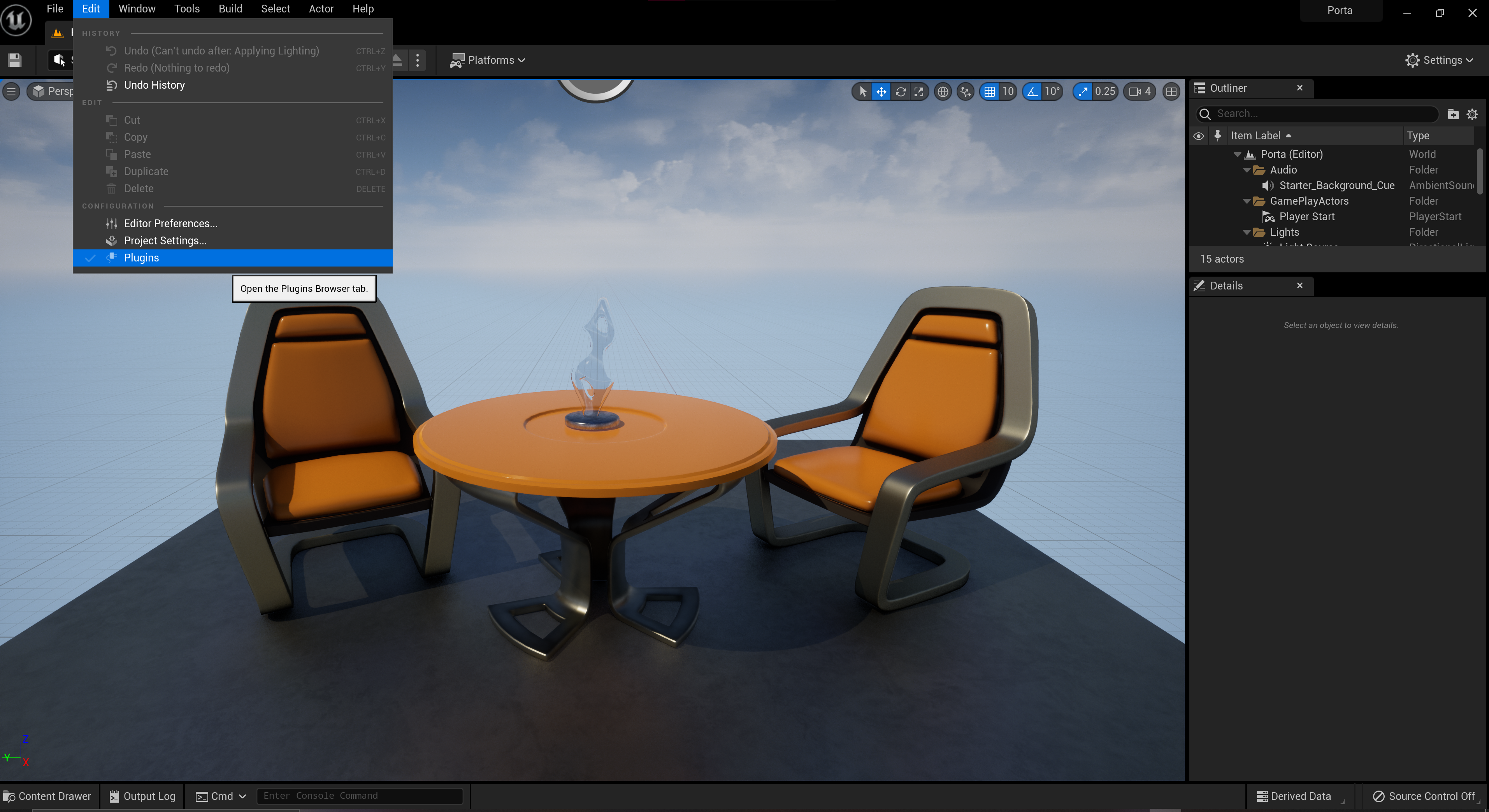Click the Outliner add folder icon

click(x=1452, y=114)
